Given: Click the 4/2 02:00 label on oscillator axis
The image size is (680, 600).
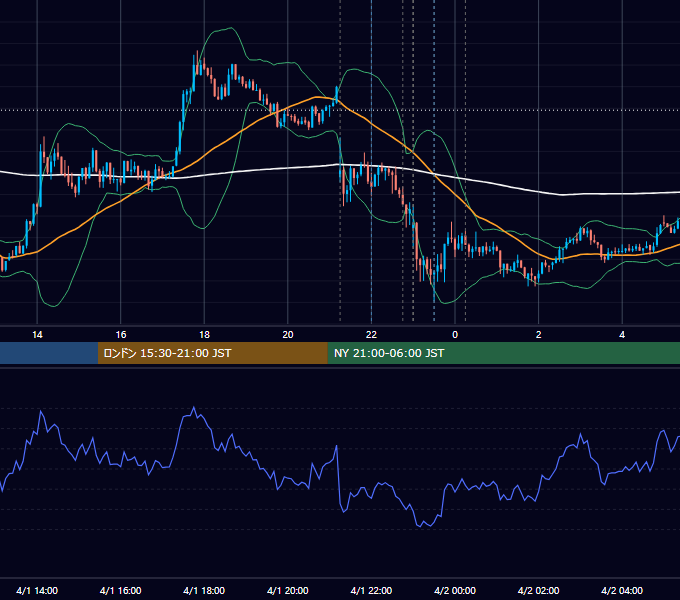Looking at the screenshot, I should coord(538,590).
